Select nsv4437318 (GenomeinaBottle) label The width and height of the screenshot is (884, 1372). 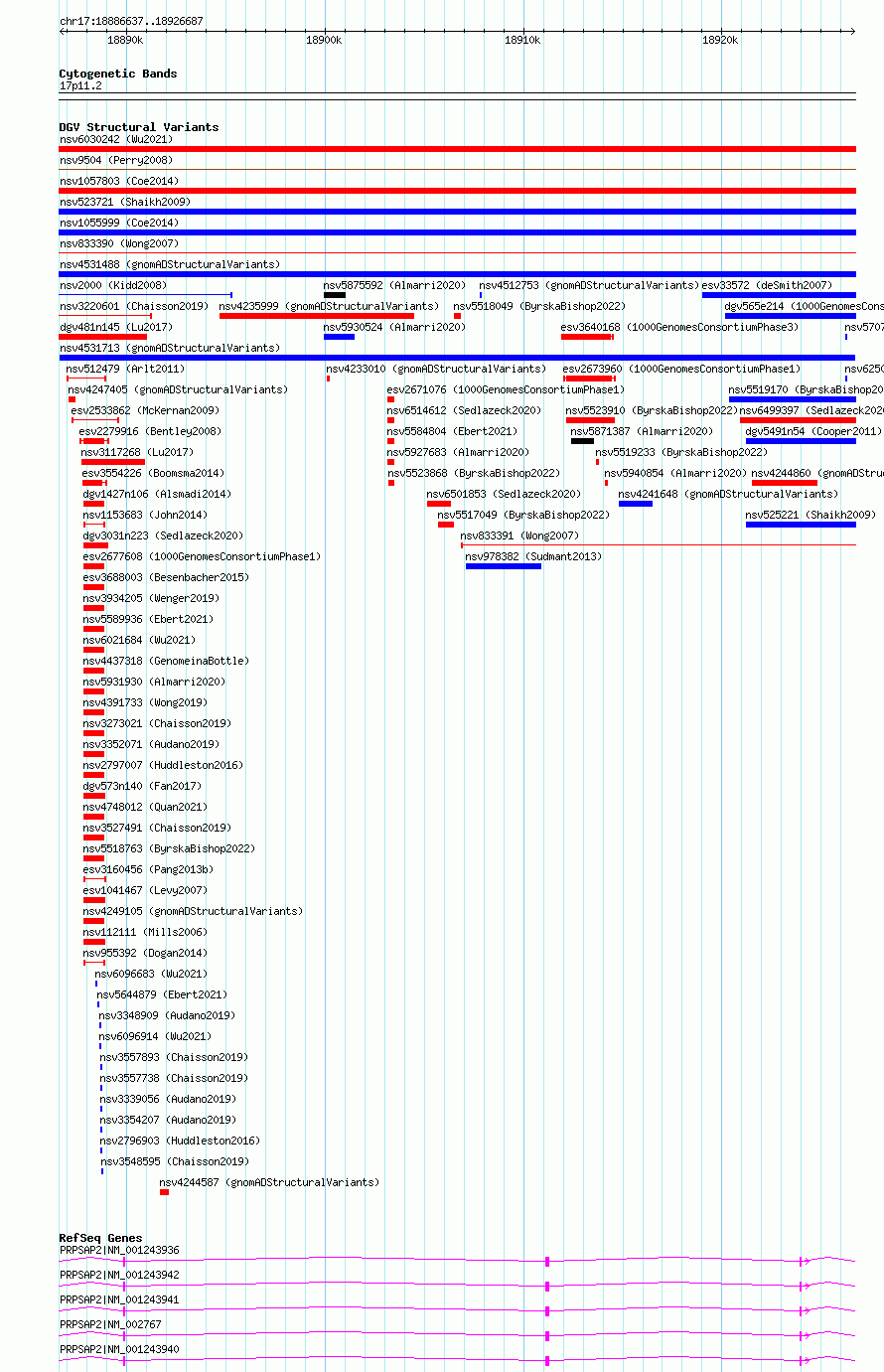tap(166, 661)
